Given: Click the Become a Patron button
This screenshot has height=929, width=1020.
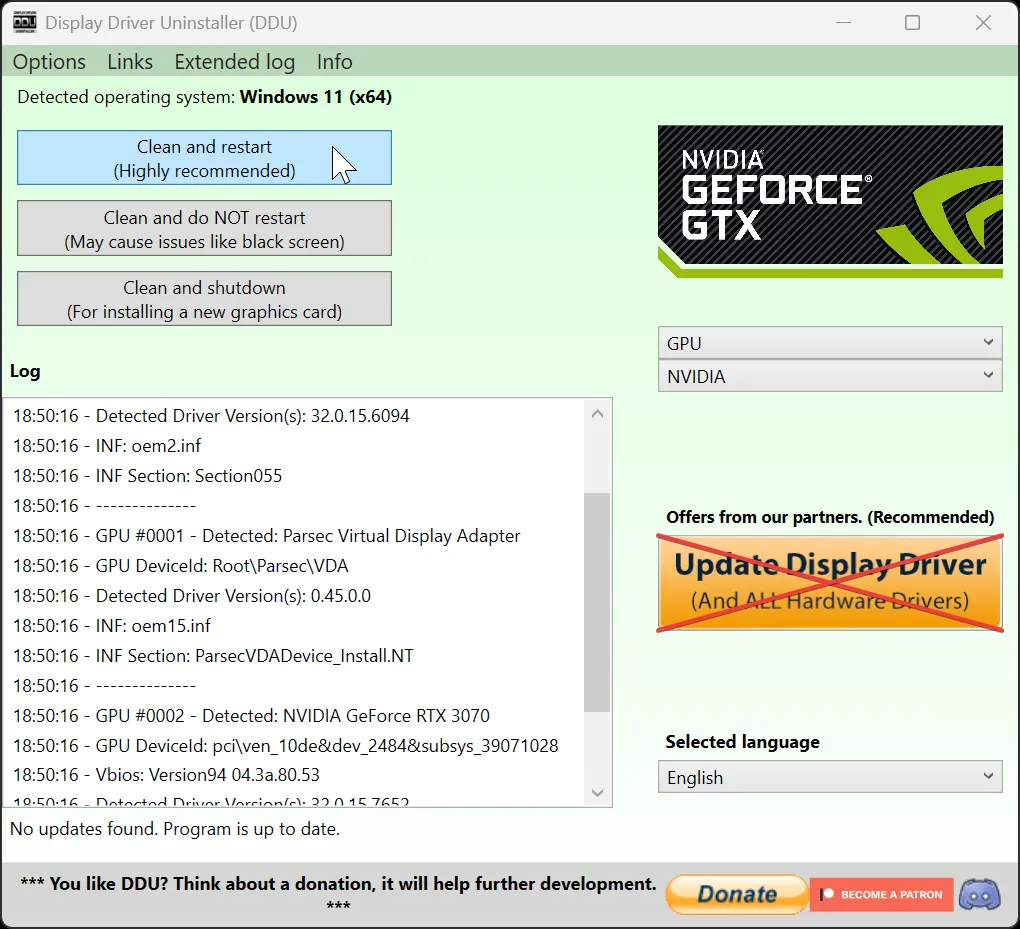Looking at the screenshot, I should point(881,894).
